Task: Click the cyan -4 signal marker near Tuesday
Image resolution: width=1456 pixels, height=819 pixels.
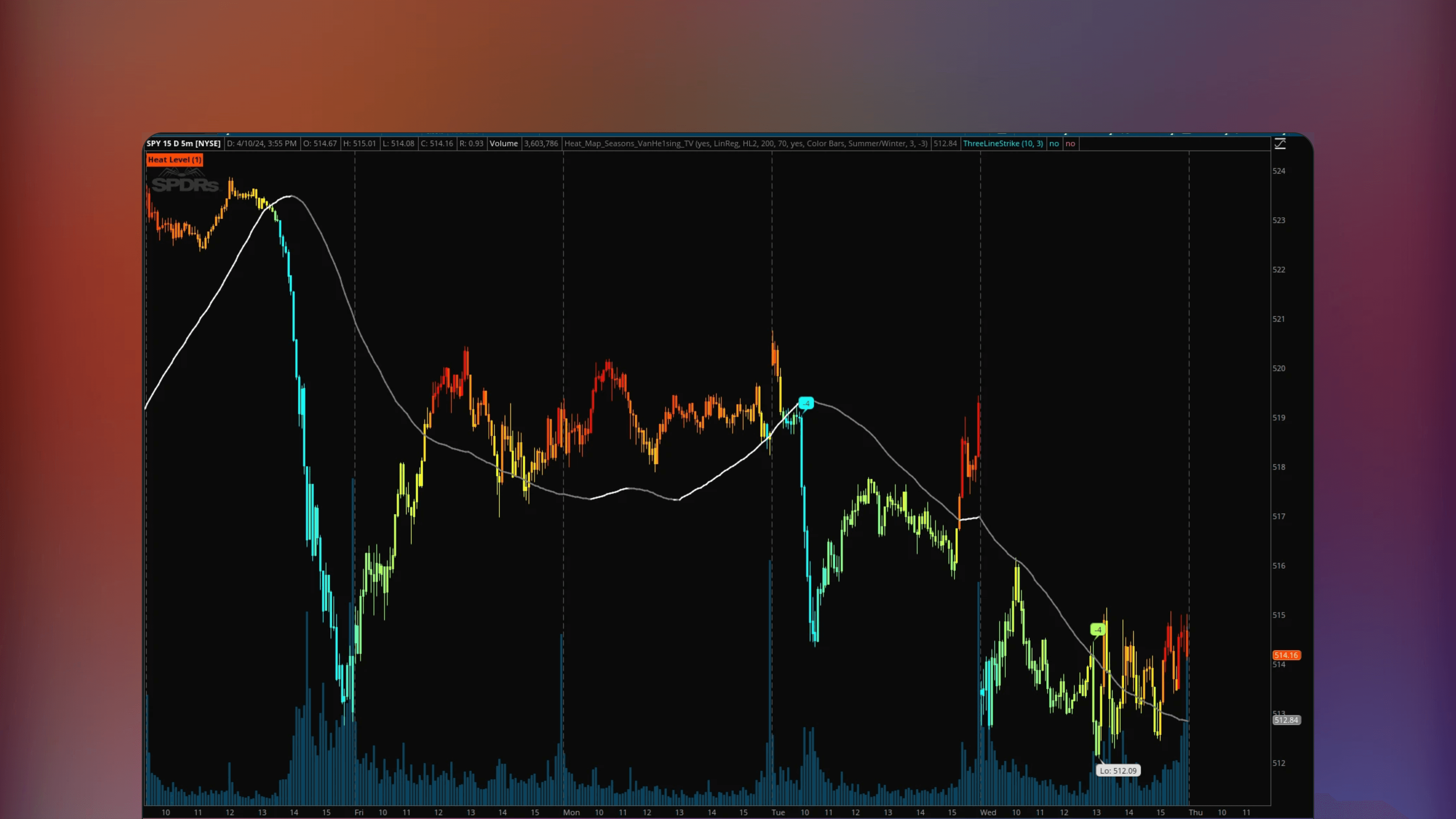Action: pos(807,403)
